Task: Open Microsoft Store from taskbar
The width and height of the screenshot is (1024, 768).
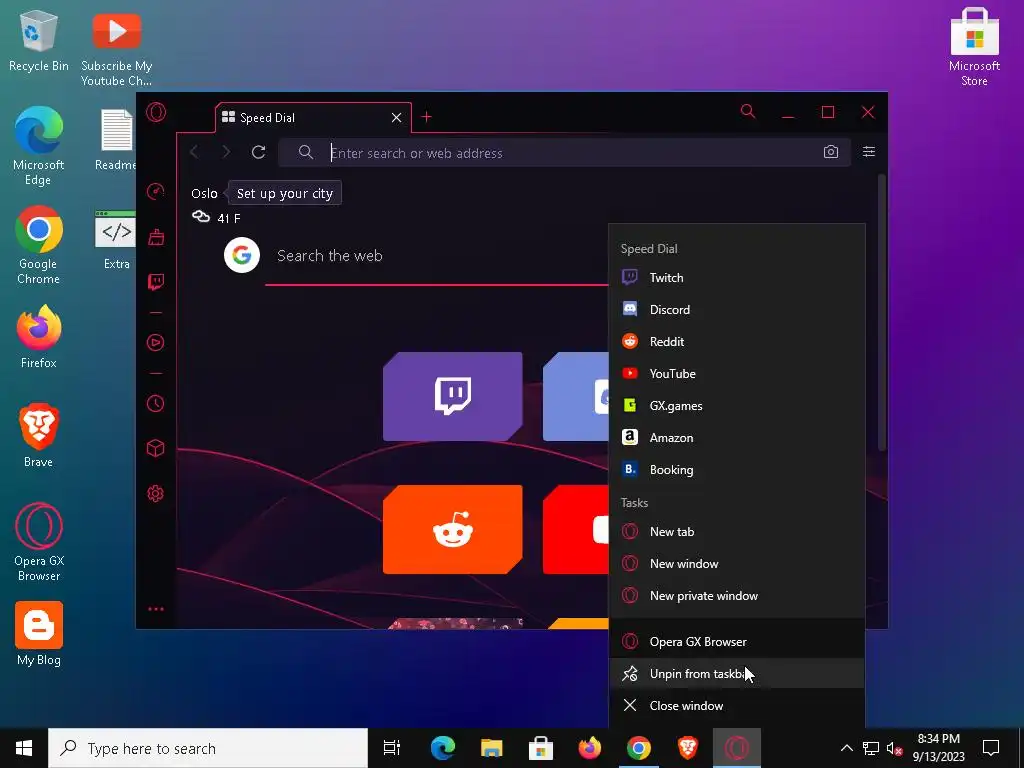Action: click(541, 748)
